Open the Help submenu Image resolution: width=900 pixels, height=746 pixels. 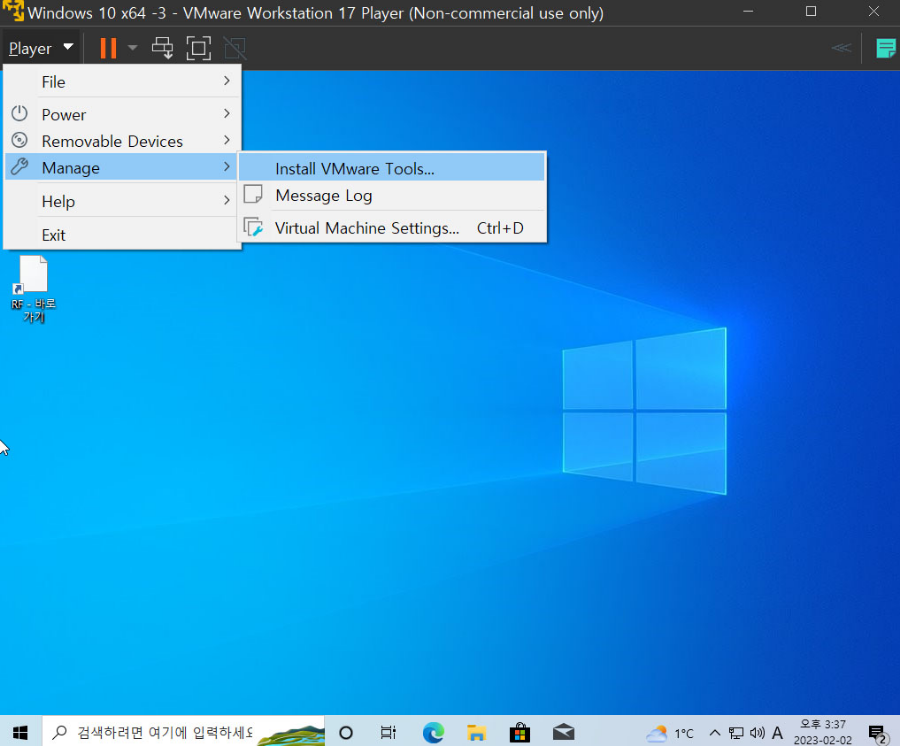coord(122,201)
